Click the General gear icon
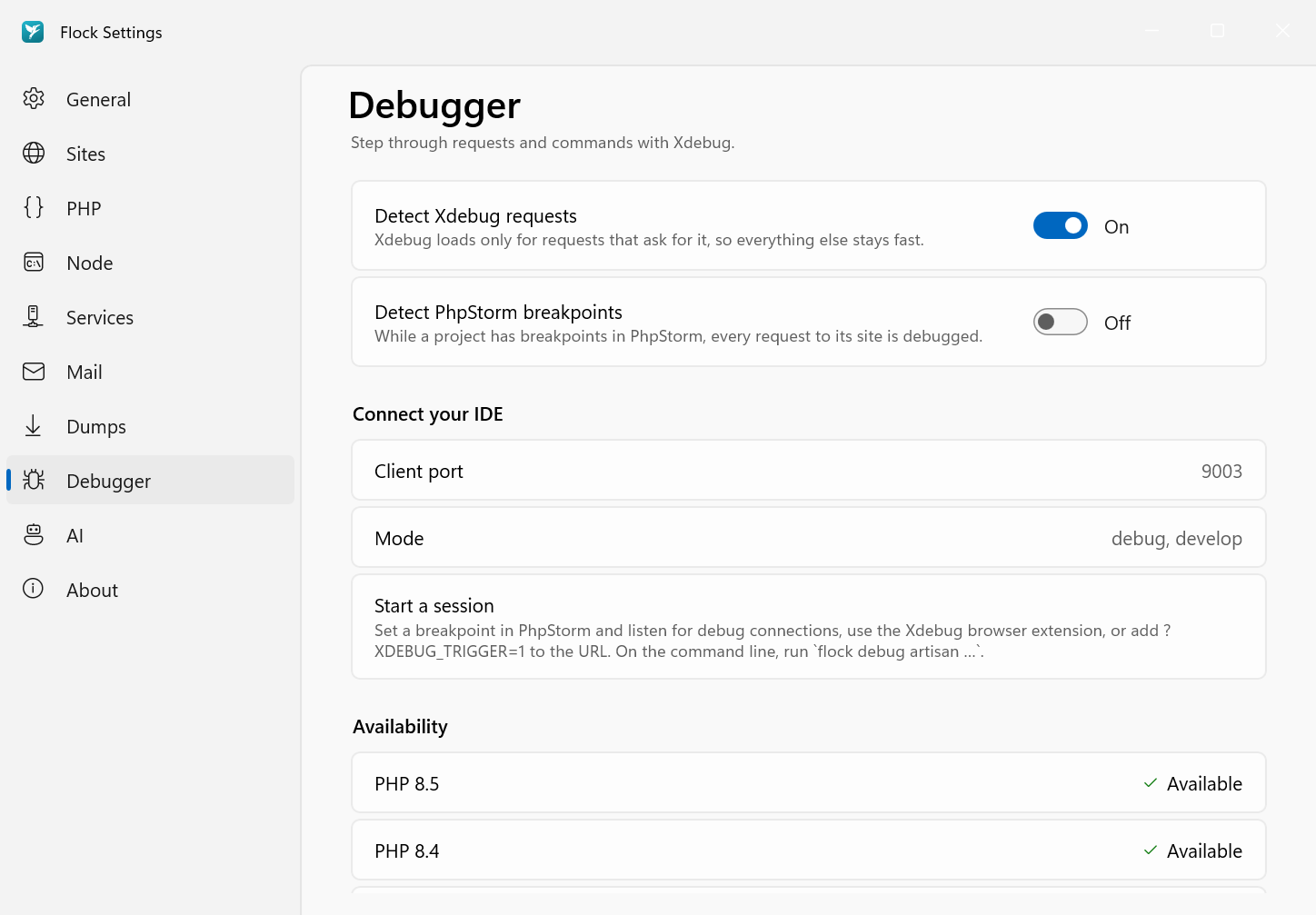The width and height of the screenshot is (1316, 915). click(x=34, y=98)
